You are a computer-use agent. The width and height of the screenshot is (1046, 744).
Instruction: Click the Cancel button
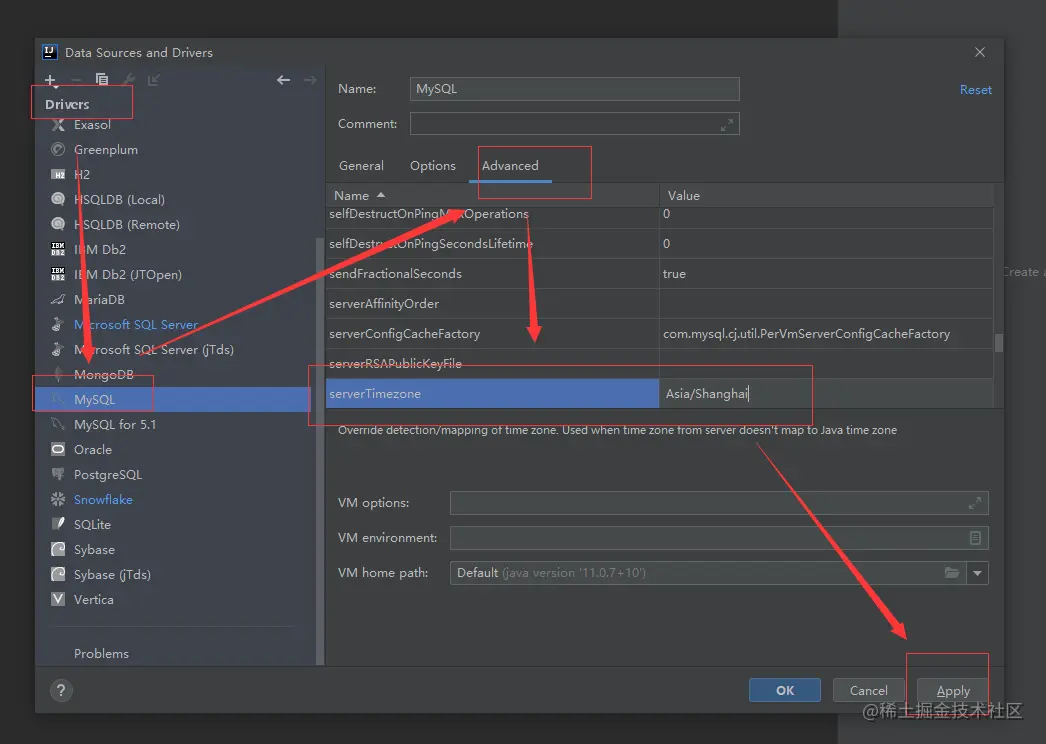point(869,691)
